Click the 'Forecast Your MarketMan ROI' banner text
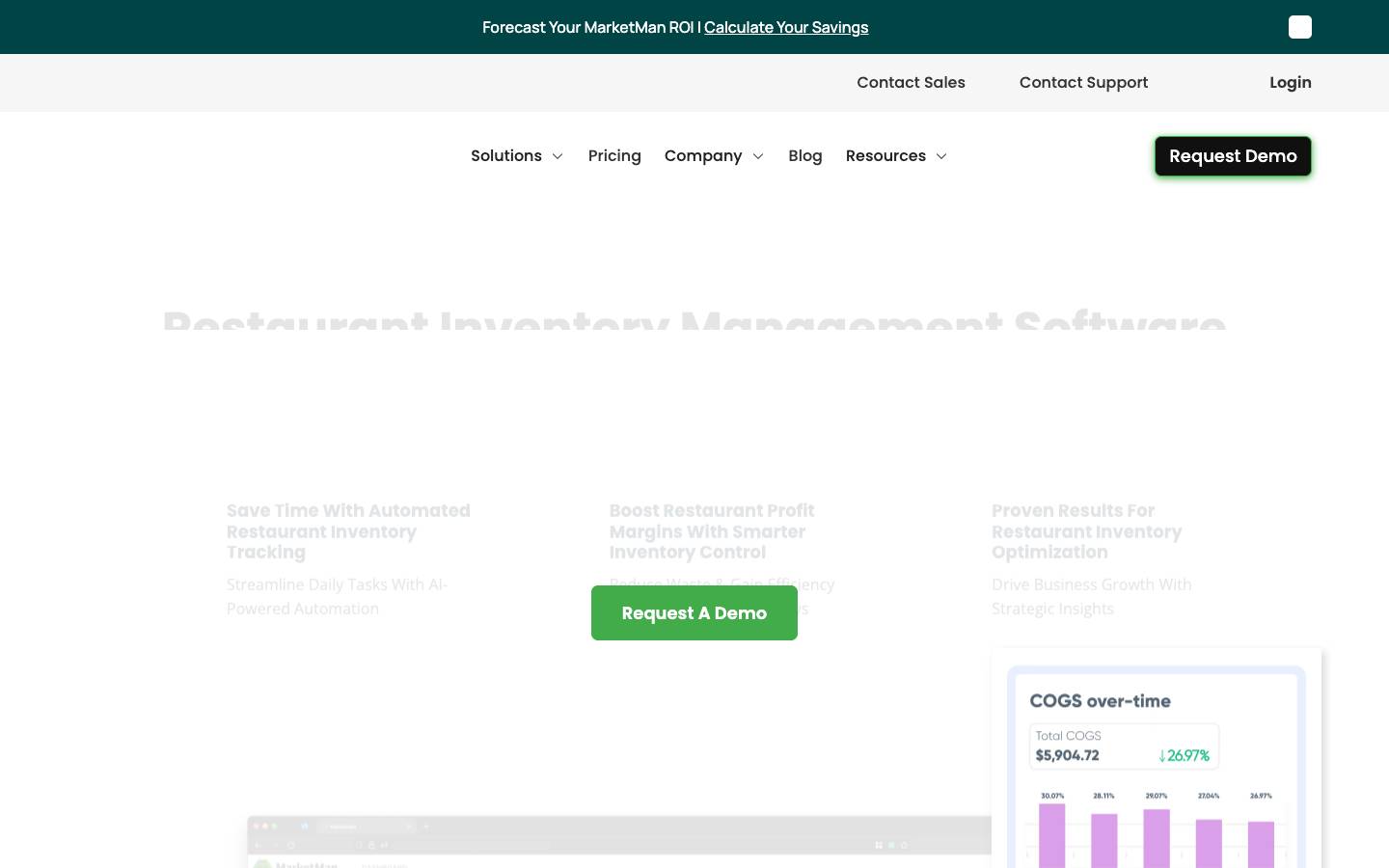Viewport: 1389px width, 868px height. tap(587, 27)
